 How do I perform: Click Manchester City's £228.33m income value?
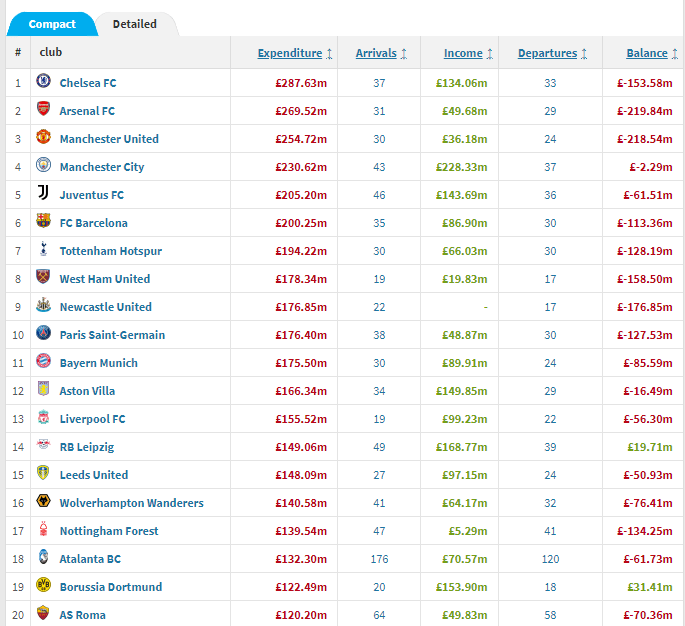tap(461, 167)
